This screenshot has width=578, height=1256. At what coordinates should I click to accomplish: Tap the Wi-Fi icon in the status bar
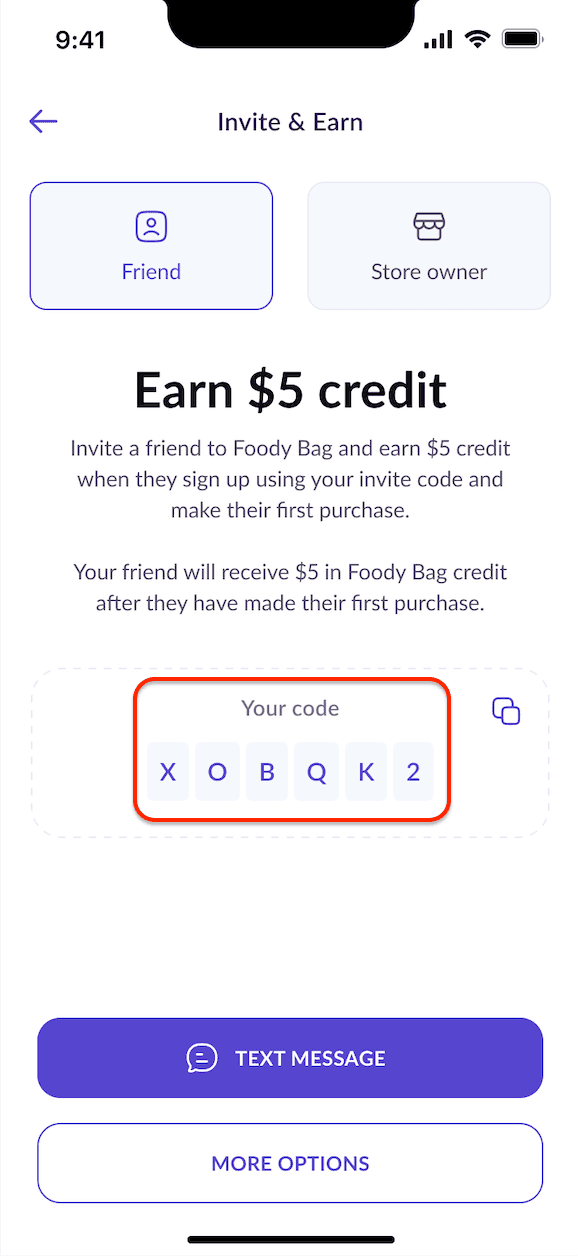point(477,38)
